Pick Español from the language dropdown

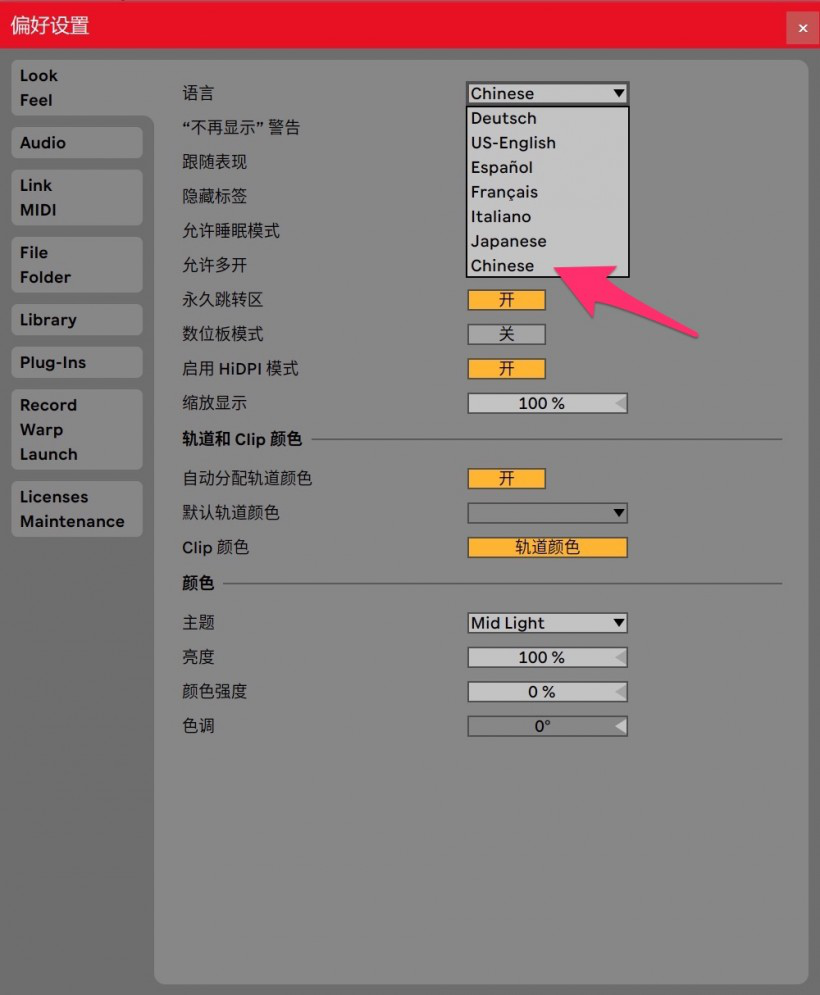pyautogui.click(x=548, y=168)
